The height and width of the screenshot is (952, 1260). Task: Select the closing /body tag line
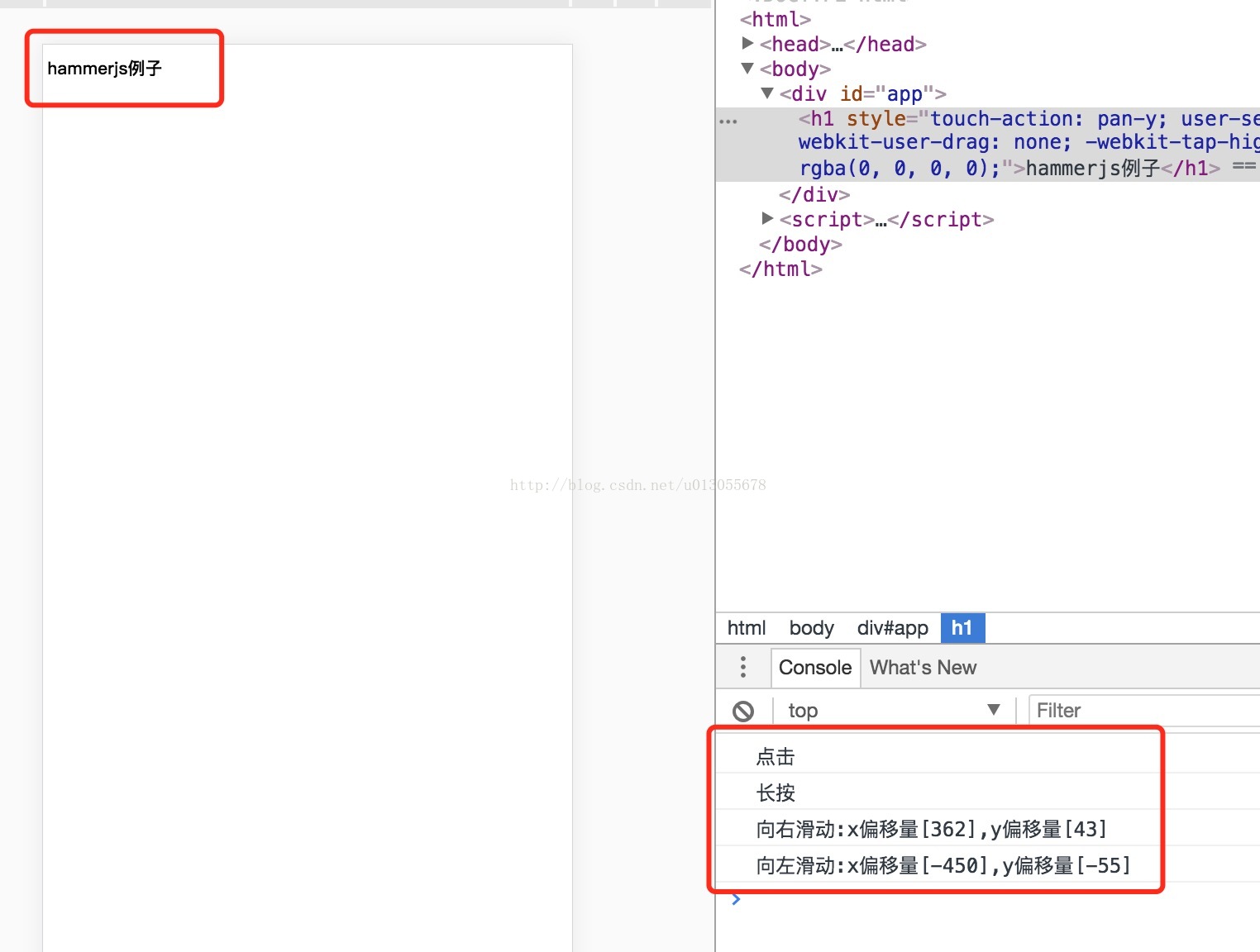pyautogui.click(x=800, y=244)
